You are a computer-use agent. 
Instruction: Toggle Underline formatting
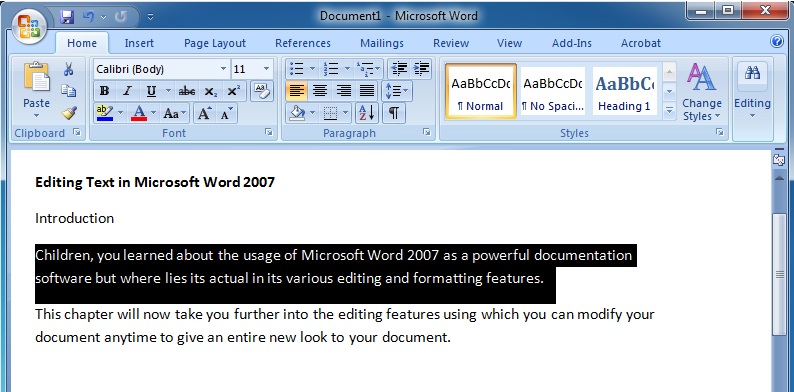click(151, 91)
